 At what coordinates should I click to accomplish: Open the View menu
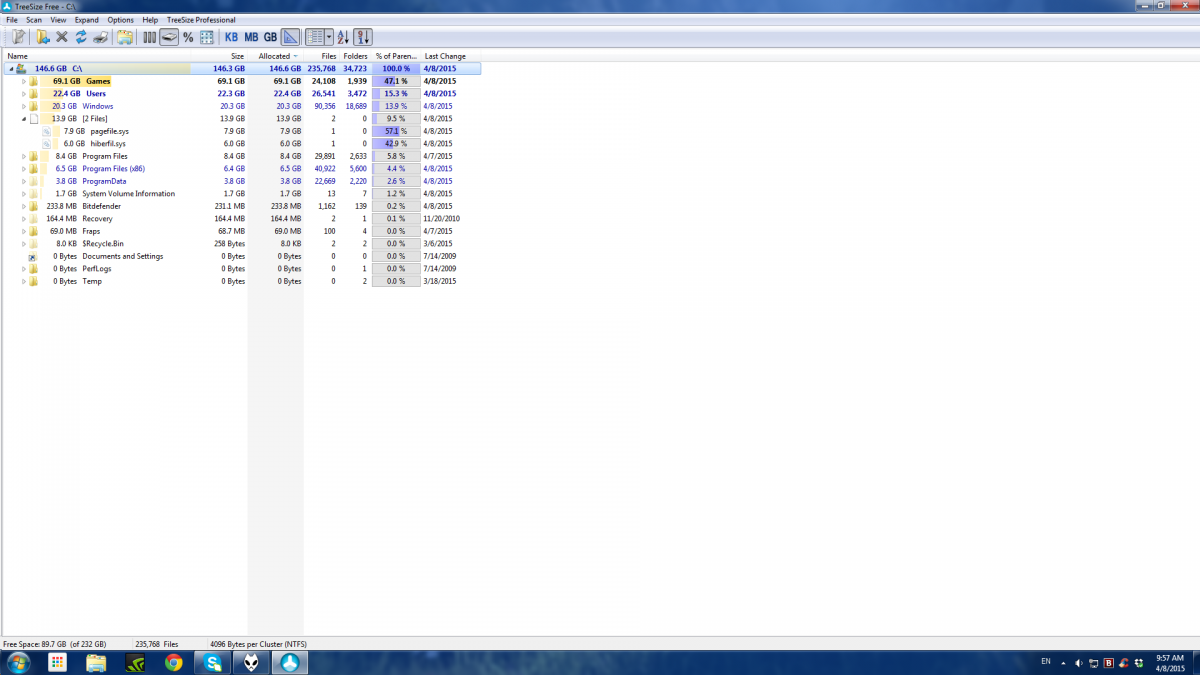coord(58,20)
